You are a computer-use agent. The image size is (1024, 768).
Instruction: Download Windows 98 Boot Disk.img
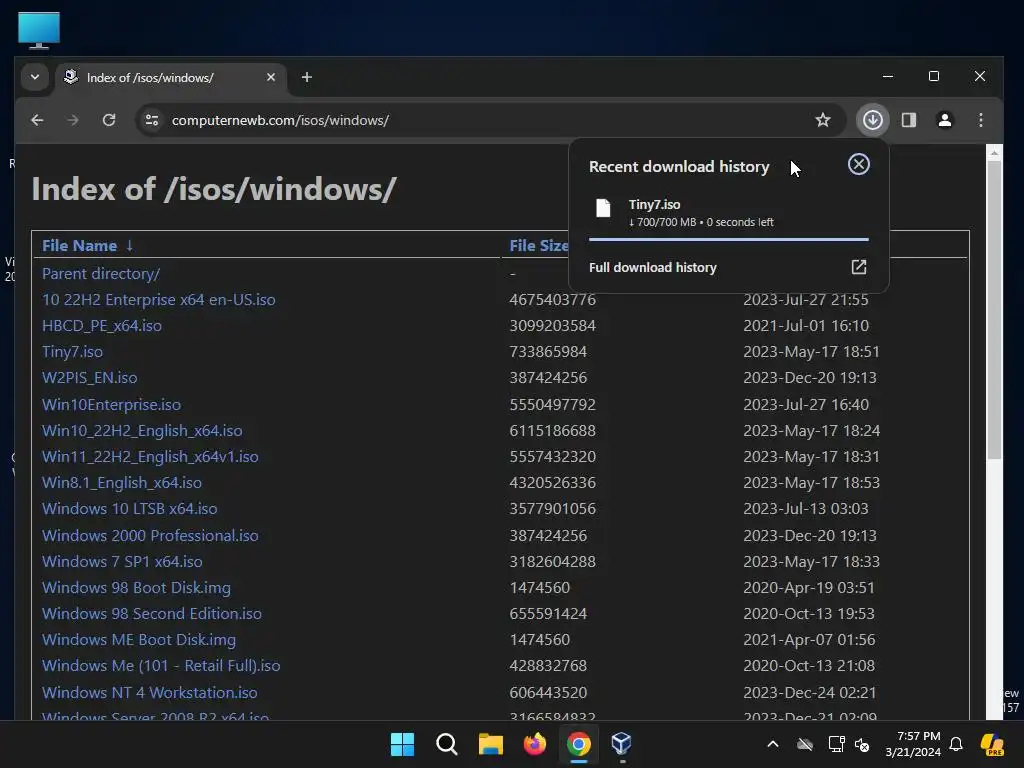[x=136, y=588]
